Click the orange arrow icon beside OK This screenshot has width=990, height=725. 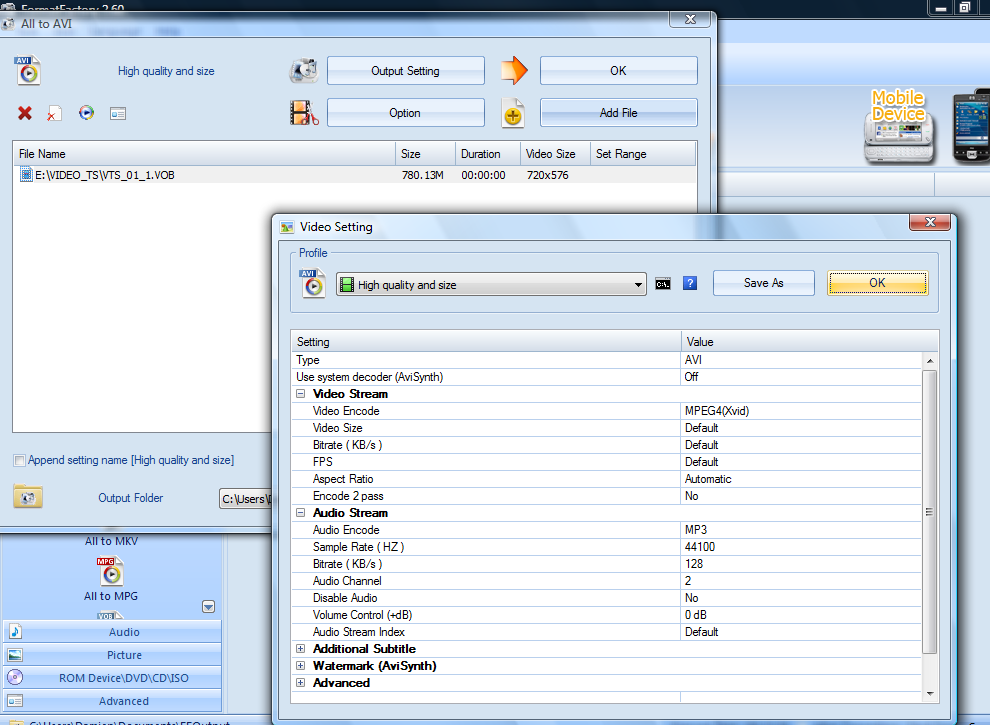click(514, 70)
